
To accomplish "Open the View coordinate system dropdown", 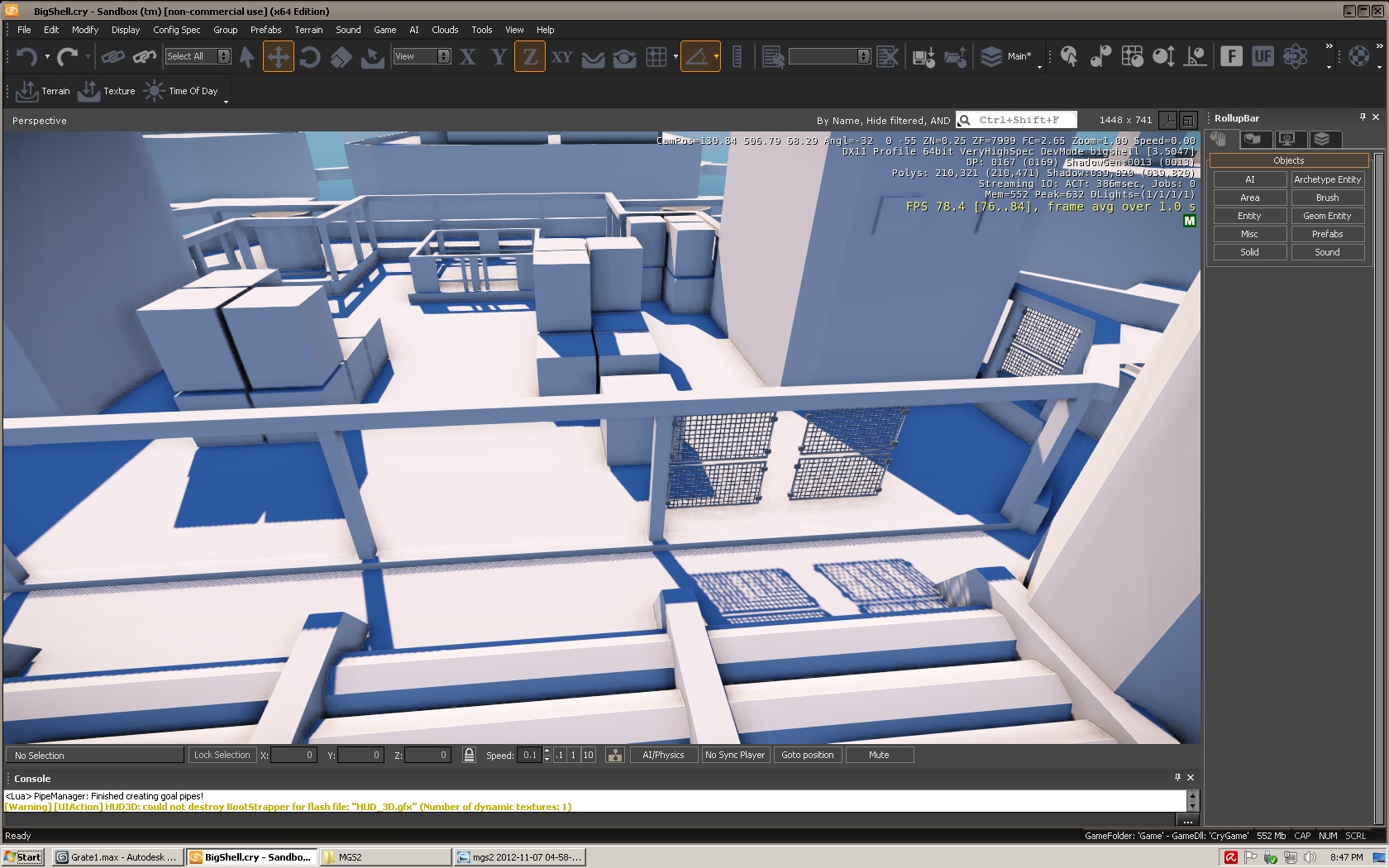I will 444,56.
